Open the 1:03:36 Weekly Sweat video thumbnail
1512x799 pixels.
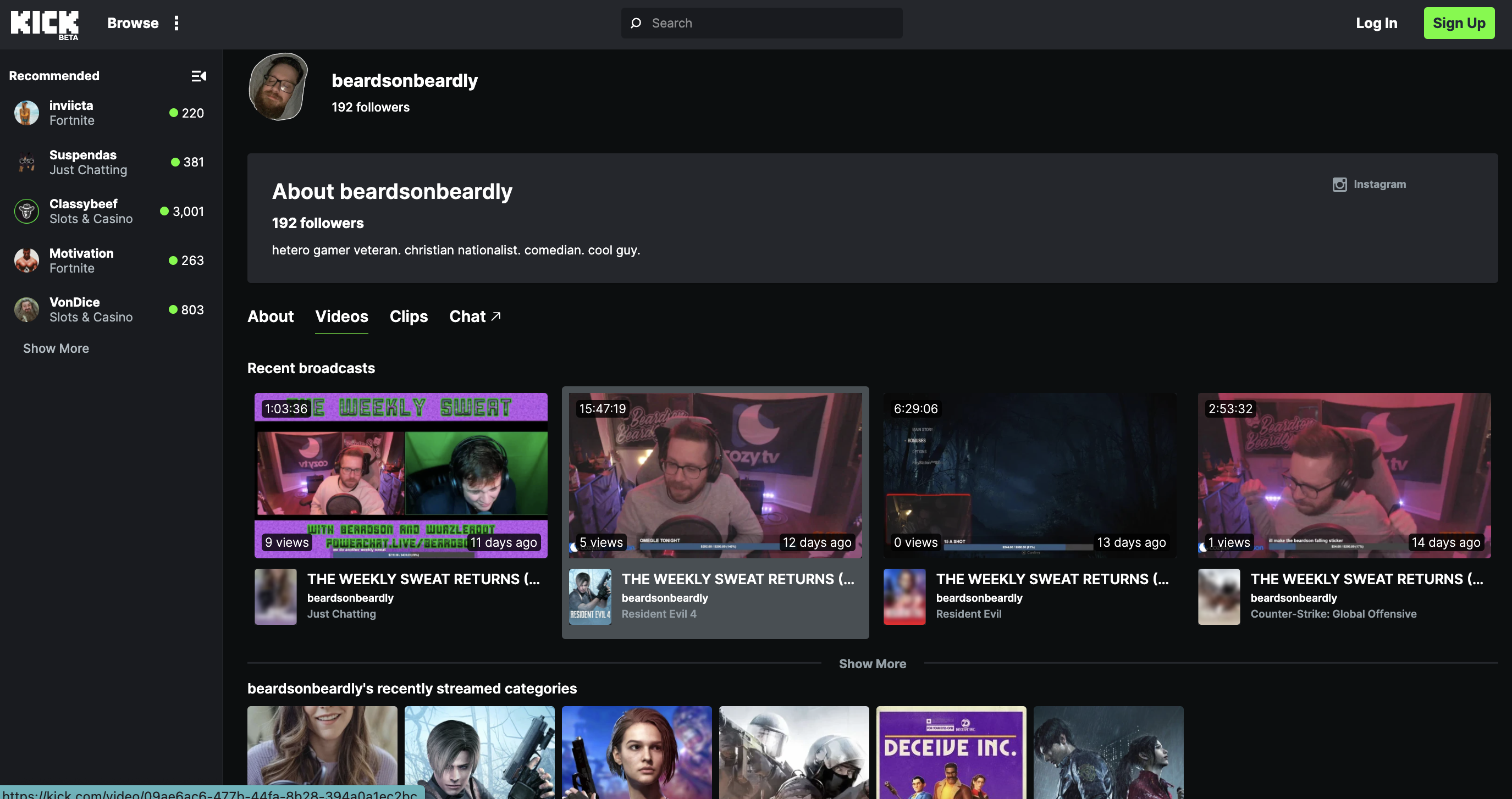tap(401, 475)
